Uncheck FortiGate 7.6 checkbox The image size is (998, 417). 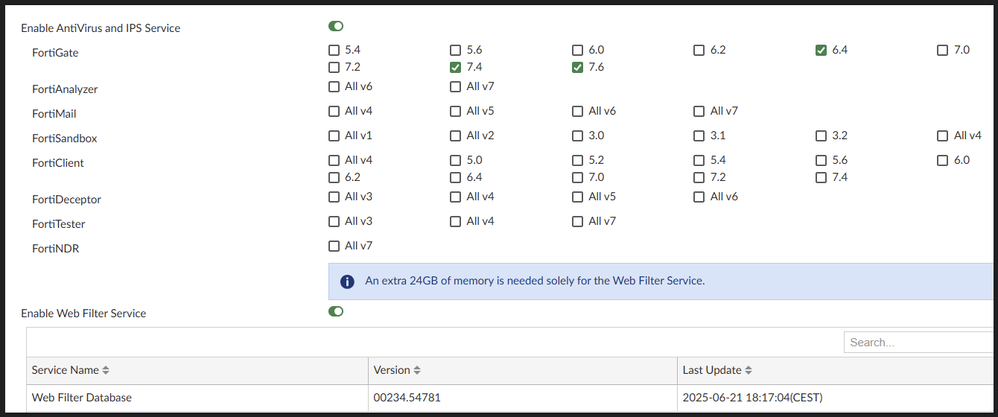click(x=578, y=68)
